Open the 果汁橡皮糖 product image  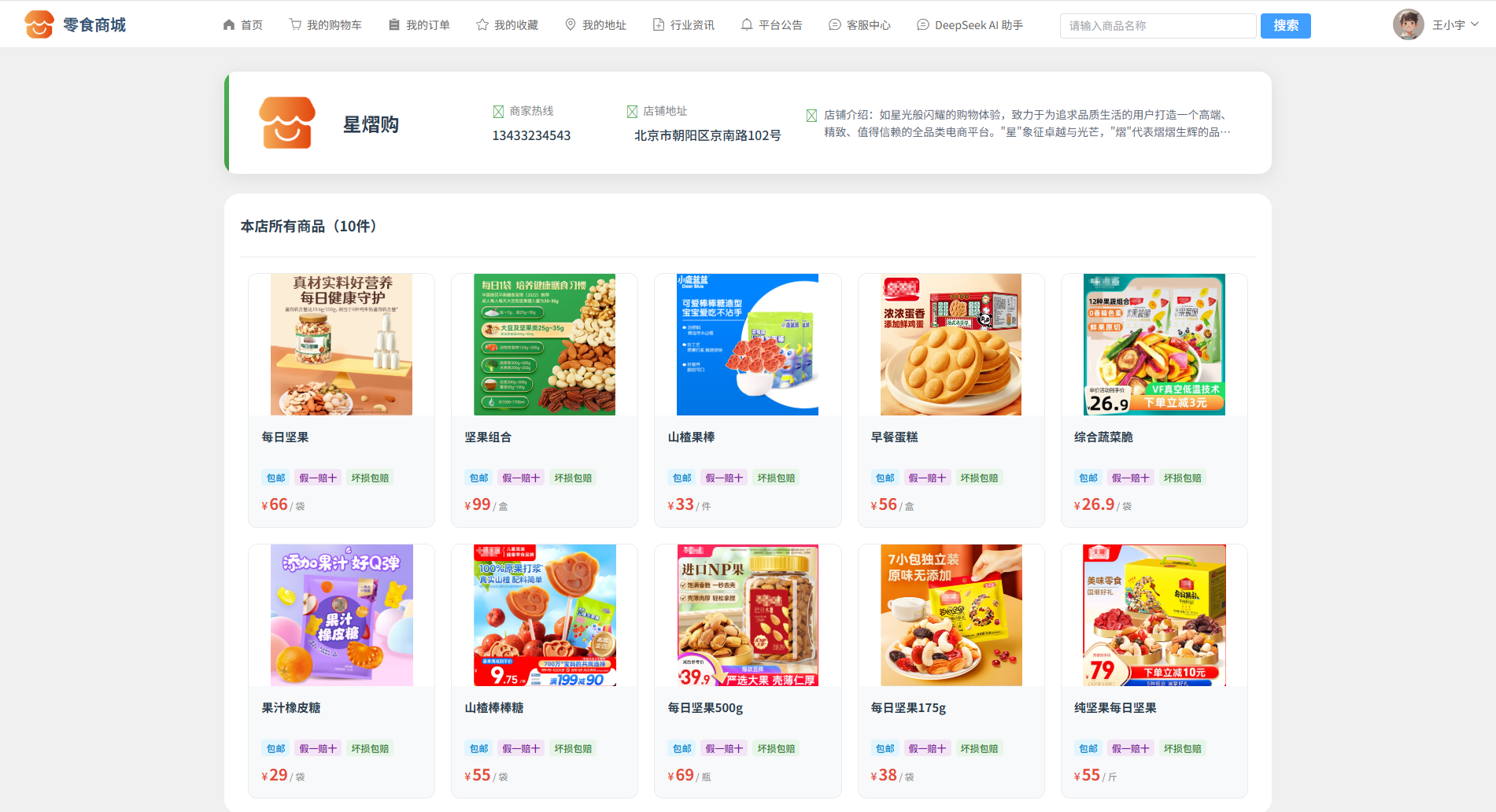pyautogui.click(x=342, y=615)
